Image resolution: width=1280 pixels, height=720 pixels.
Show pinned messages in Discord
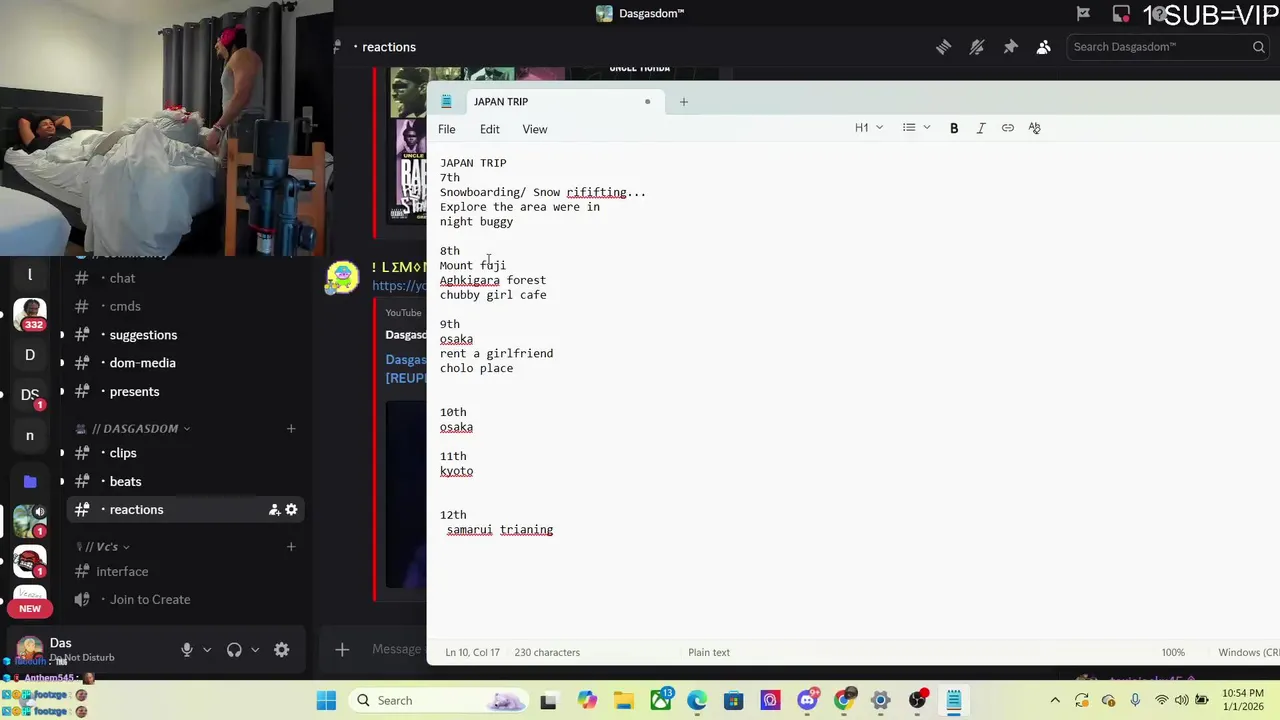[x=1010, y=47]
